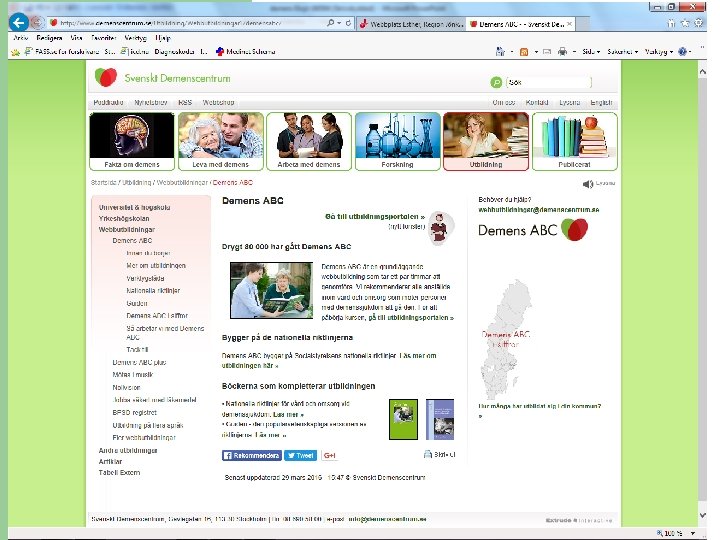Click the Twitter Tweet button
Viewport: 720px width, 540px height.
300,456
